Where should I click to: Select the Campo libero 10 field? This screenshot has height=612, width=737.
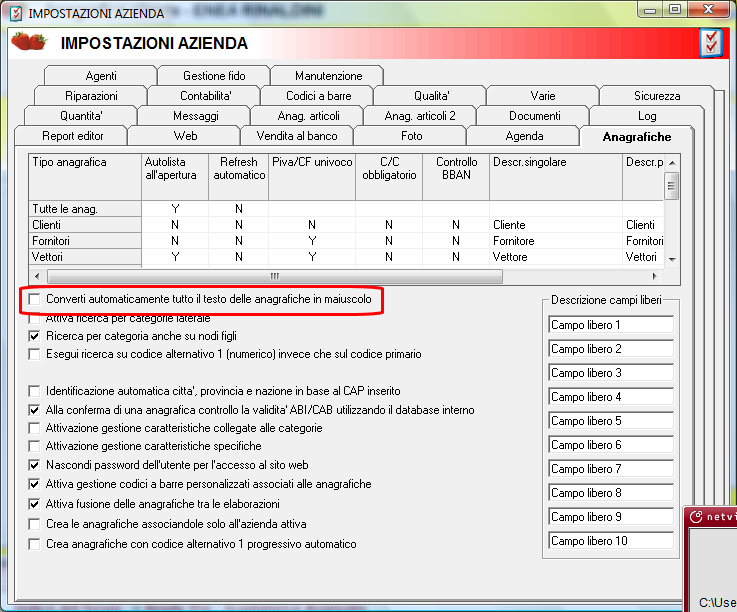click(611, 541)
